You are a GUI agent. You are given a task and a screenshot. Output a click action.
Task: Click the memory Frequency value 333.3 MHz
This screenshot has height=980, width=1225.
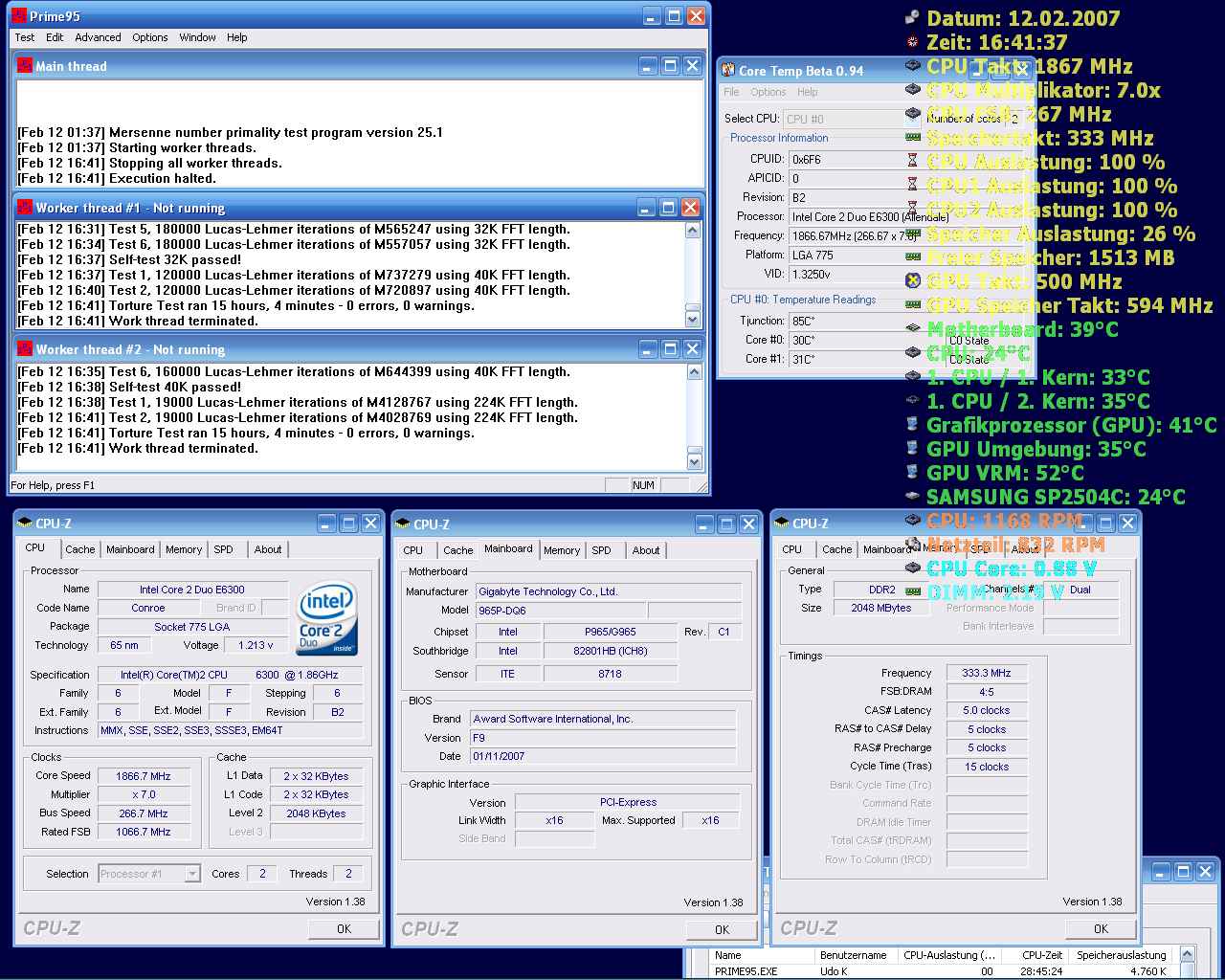(x=987, y=673)
